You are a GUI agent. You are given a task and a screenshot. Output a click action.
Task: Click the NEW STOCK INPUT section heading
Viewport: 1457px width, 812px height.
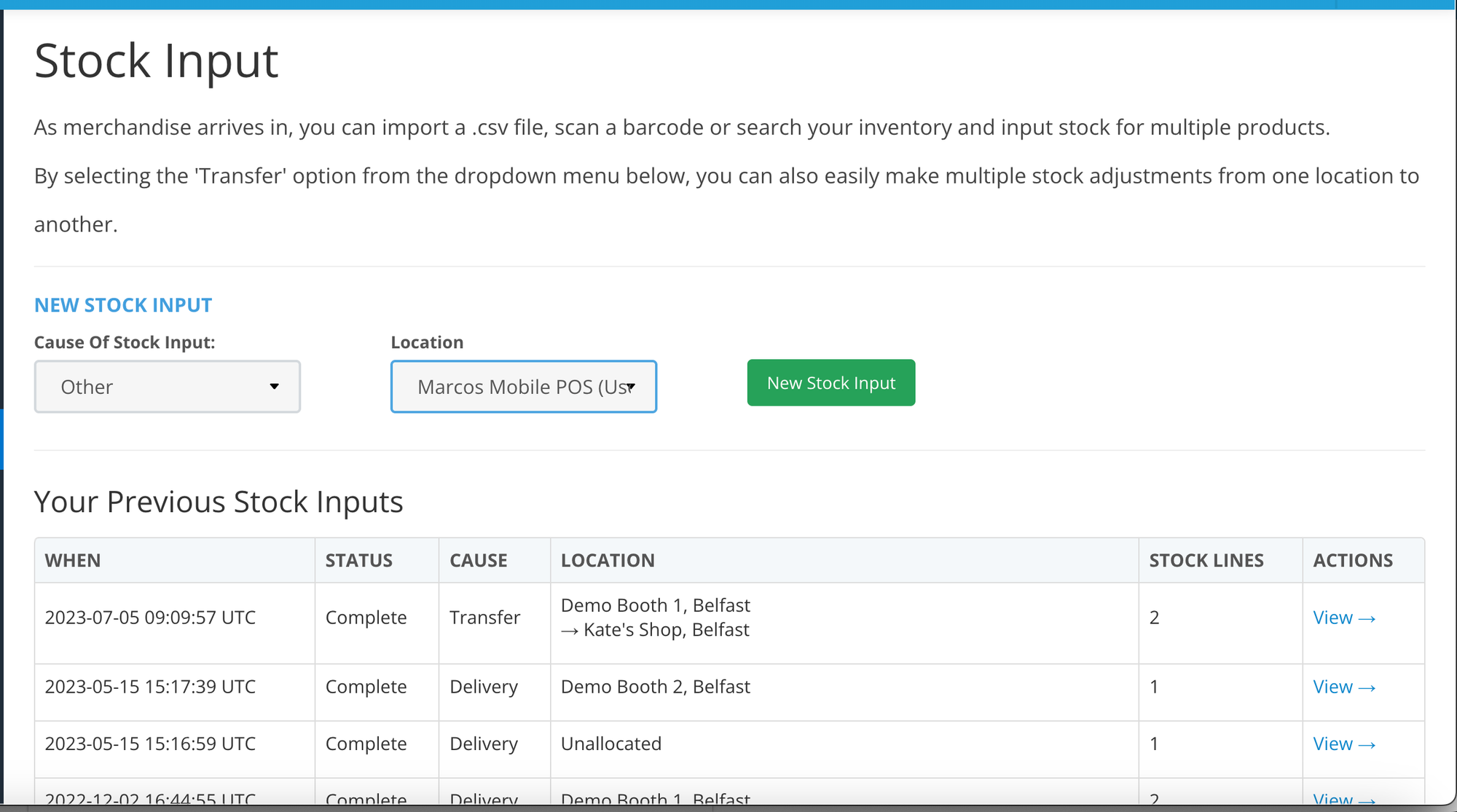click(123, 305)
